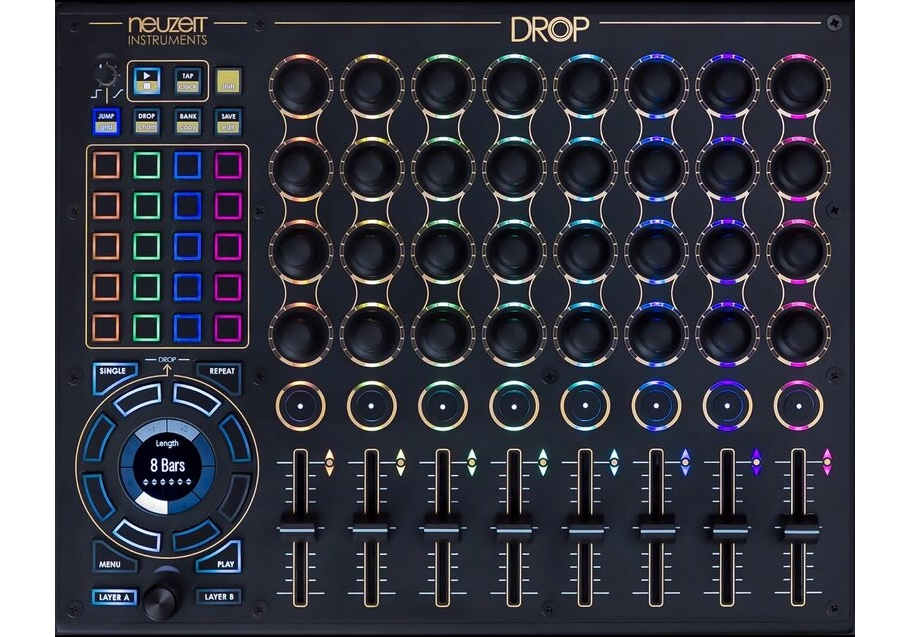Screen dimensions: 910x637
Task: Click the sixth-column blue knob, second row
Action: point(656,169)
